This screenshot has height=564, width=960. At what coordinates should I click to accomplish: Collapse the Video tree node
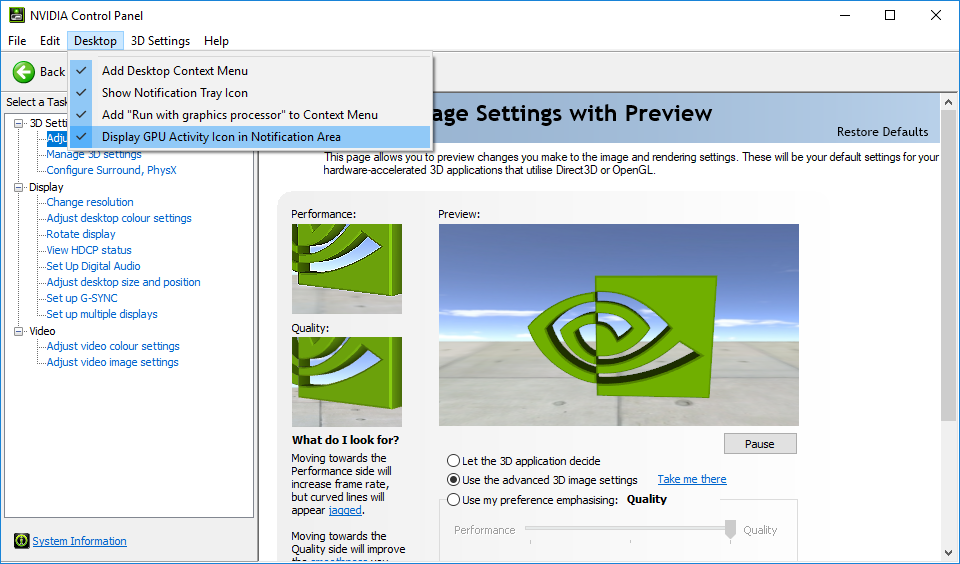point(18,331)
